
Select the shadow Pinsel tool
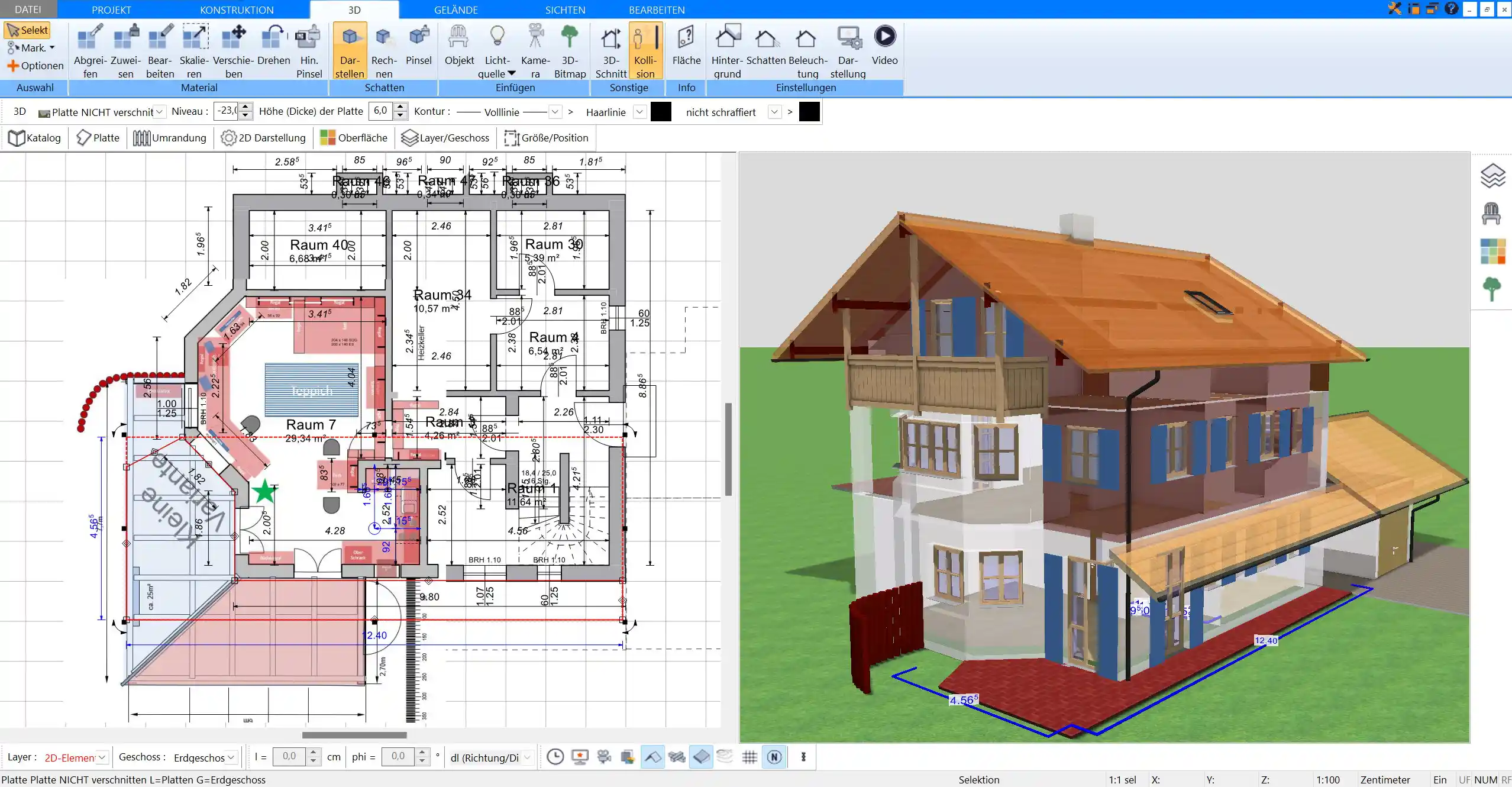click(419, 46)
